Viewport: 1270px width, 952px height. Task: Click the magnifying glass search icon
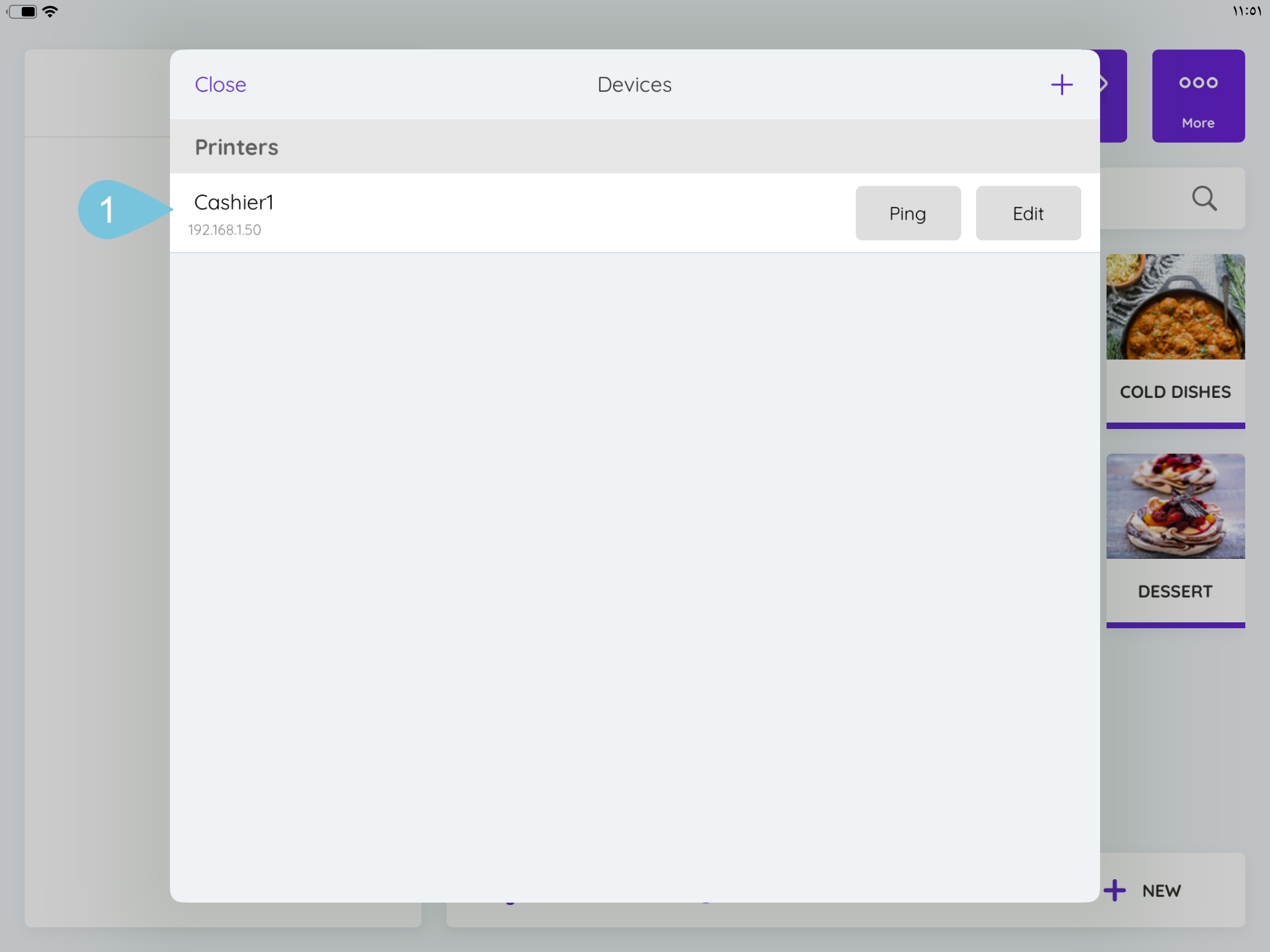1204,199
